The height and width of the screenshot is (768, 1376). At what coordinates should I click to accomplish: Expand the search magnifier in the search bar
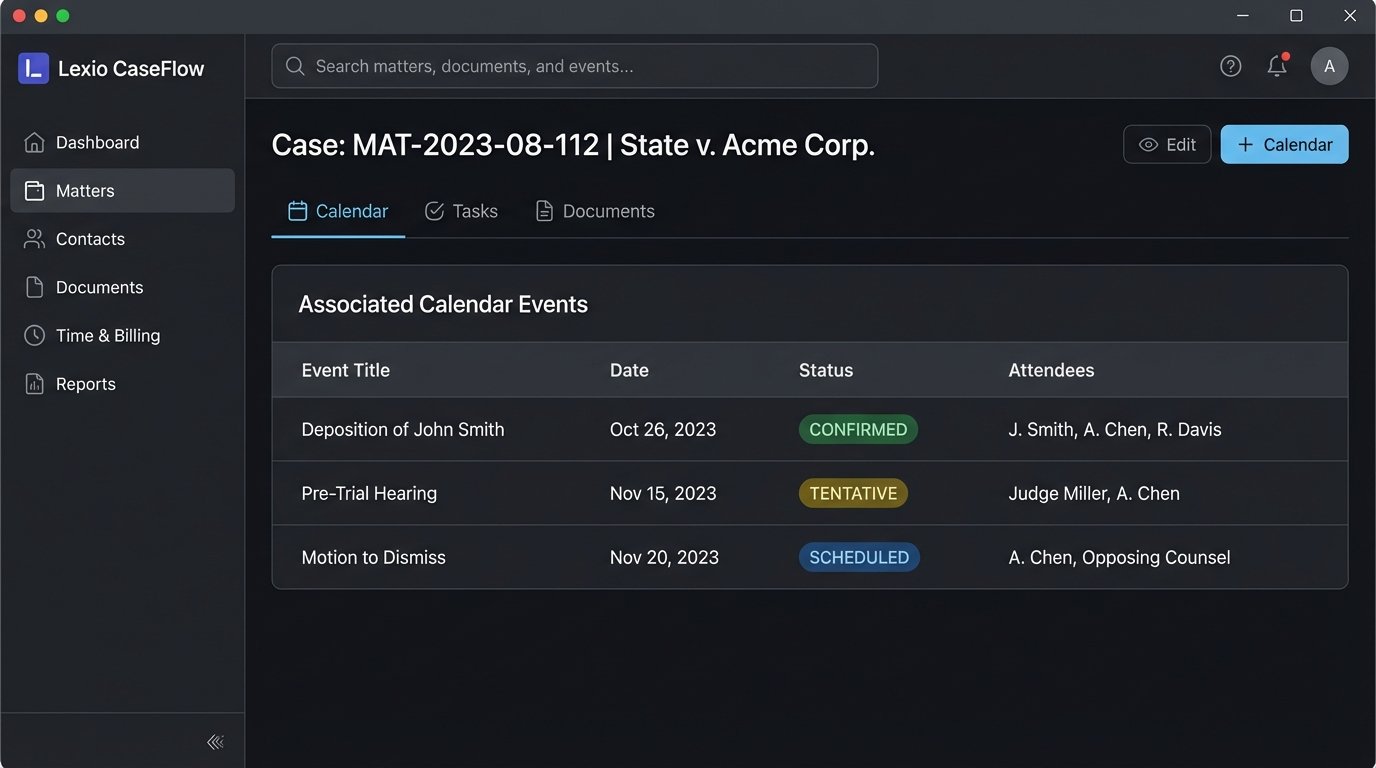click(x=295, y=65)
